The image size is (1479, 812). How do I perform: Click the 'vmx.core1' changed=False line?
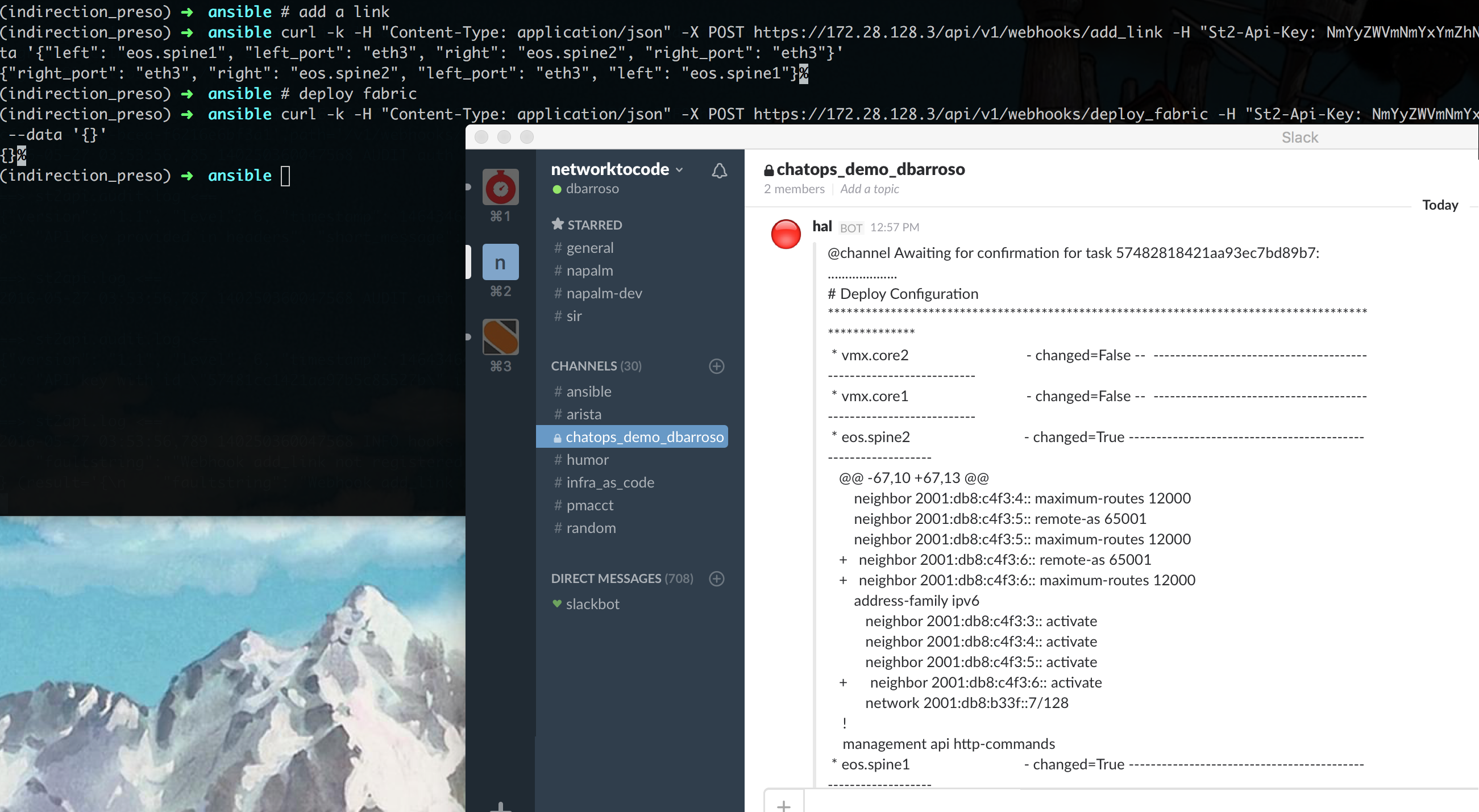1098,396
